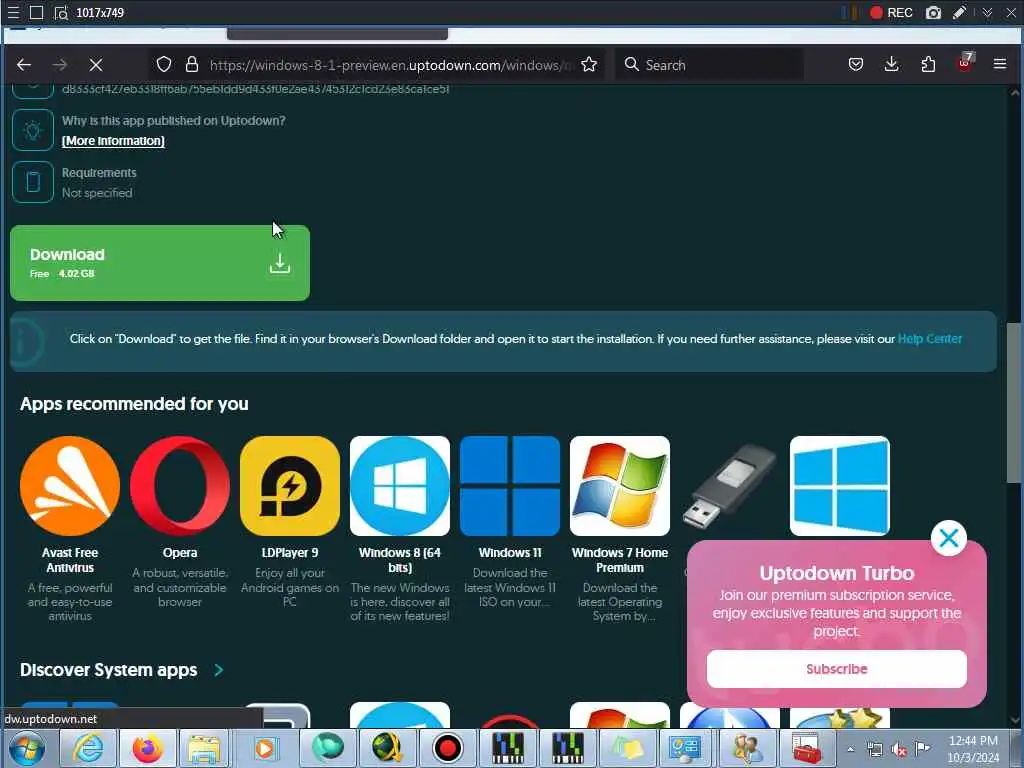Open the Firefox downloads panel
The width and height of the screenshot is (1024, 768).
(891, 64)
